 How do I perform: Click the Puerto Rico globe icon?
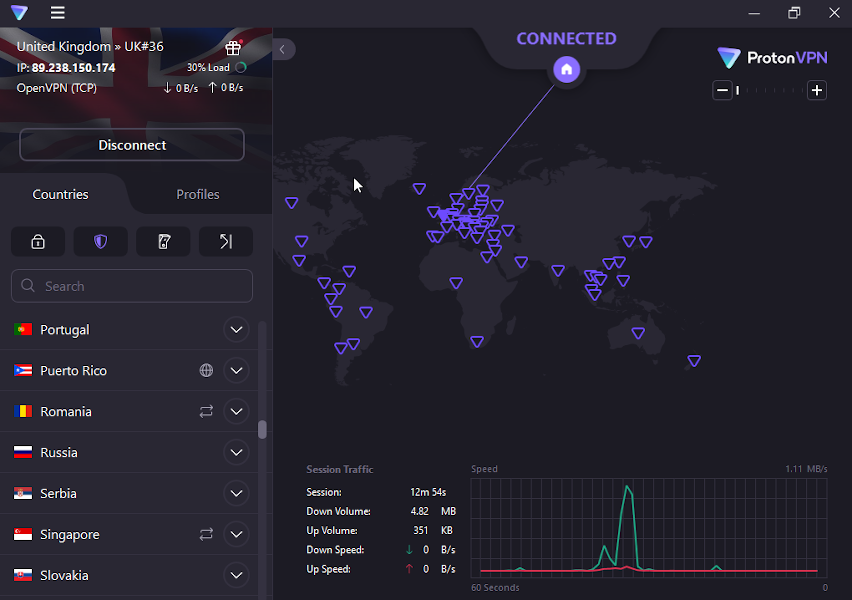206,370
